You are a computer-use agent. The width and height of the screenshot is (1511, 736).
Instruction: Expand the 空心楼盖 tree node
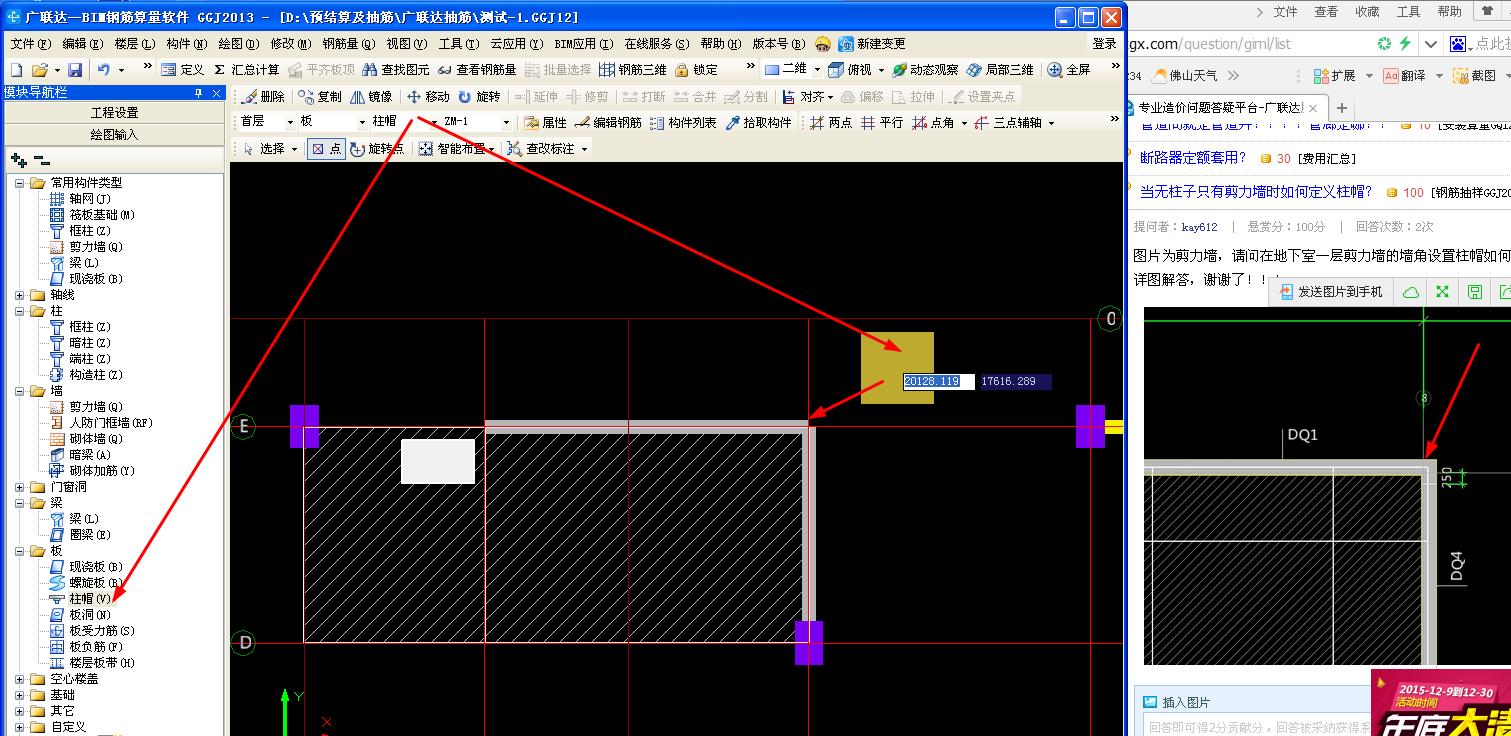point(20,679)
